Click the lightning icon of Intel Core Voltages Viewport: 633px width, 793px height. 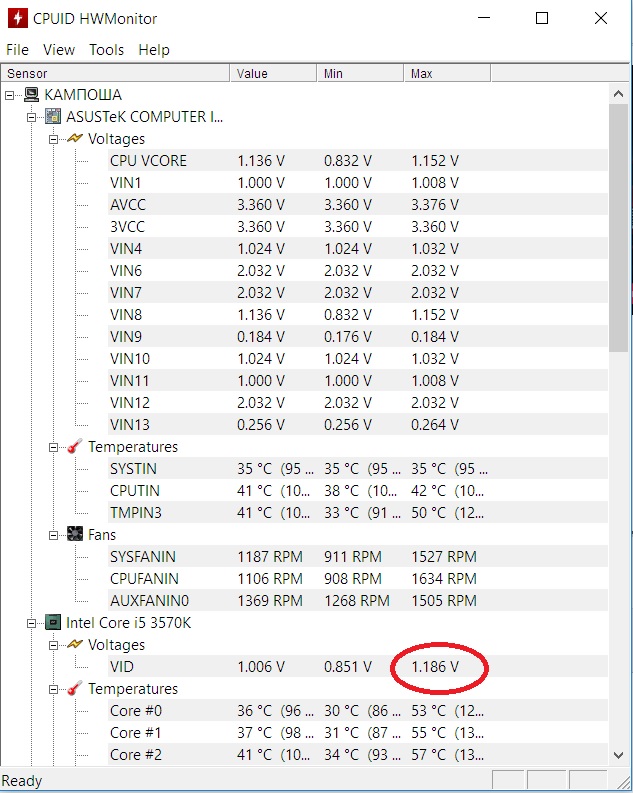[75, 644]
